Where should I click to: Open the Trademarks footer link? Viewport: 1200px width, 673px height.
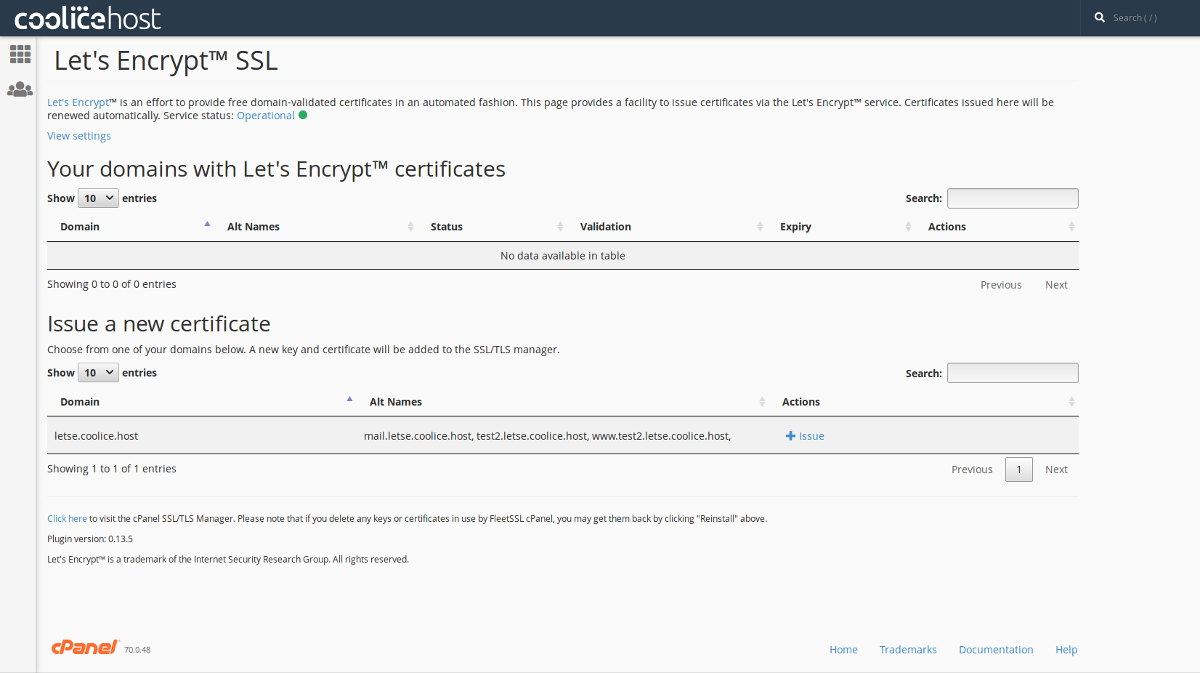pos(908,650)
